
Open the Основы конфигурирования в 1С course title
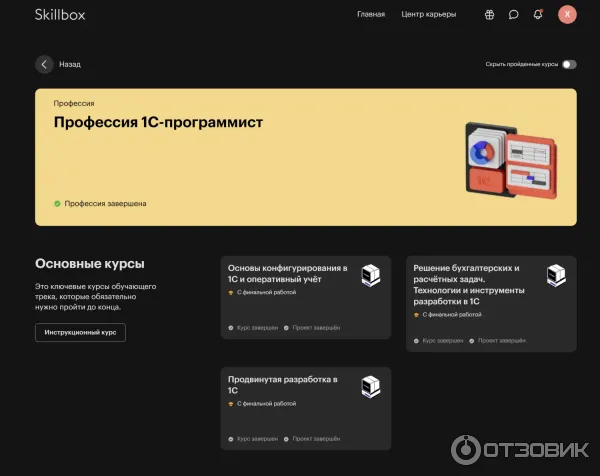click(x=288, y=274)
